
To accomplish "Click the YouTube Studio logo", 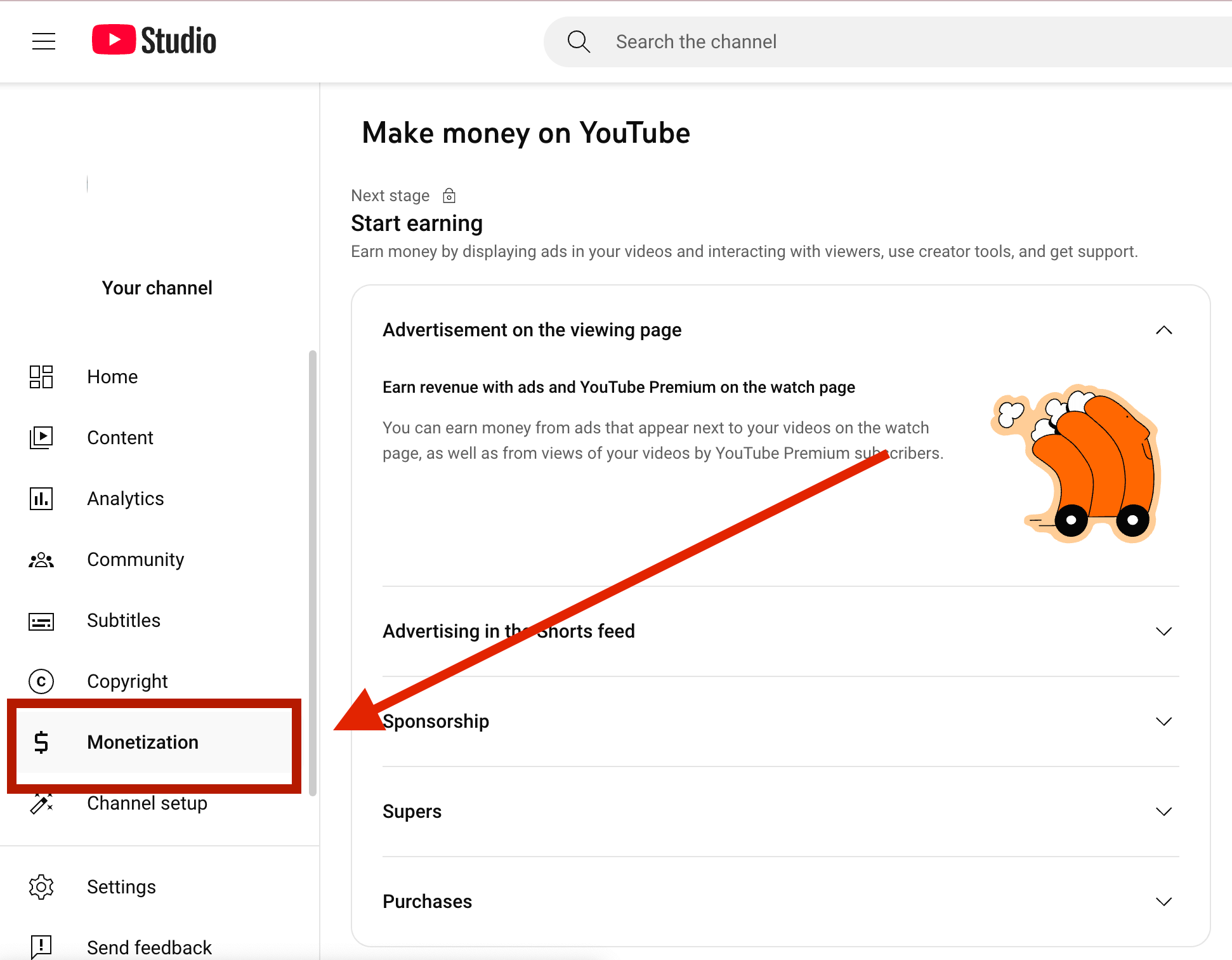I will coord(154,40).
